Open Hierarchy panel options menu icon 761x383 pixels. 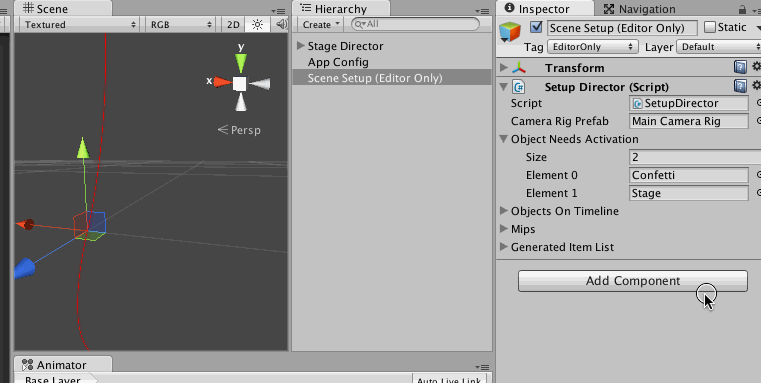coord(482,11)
